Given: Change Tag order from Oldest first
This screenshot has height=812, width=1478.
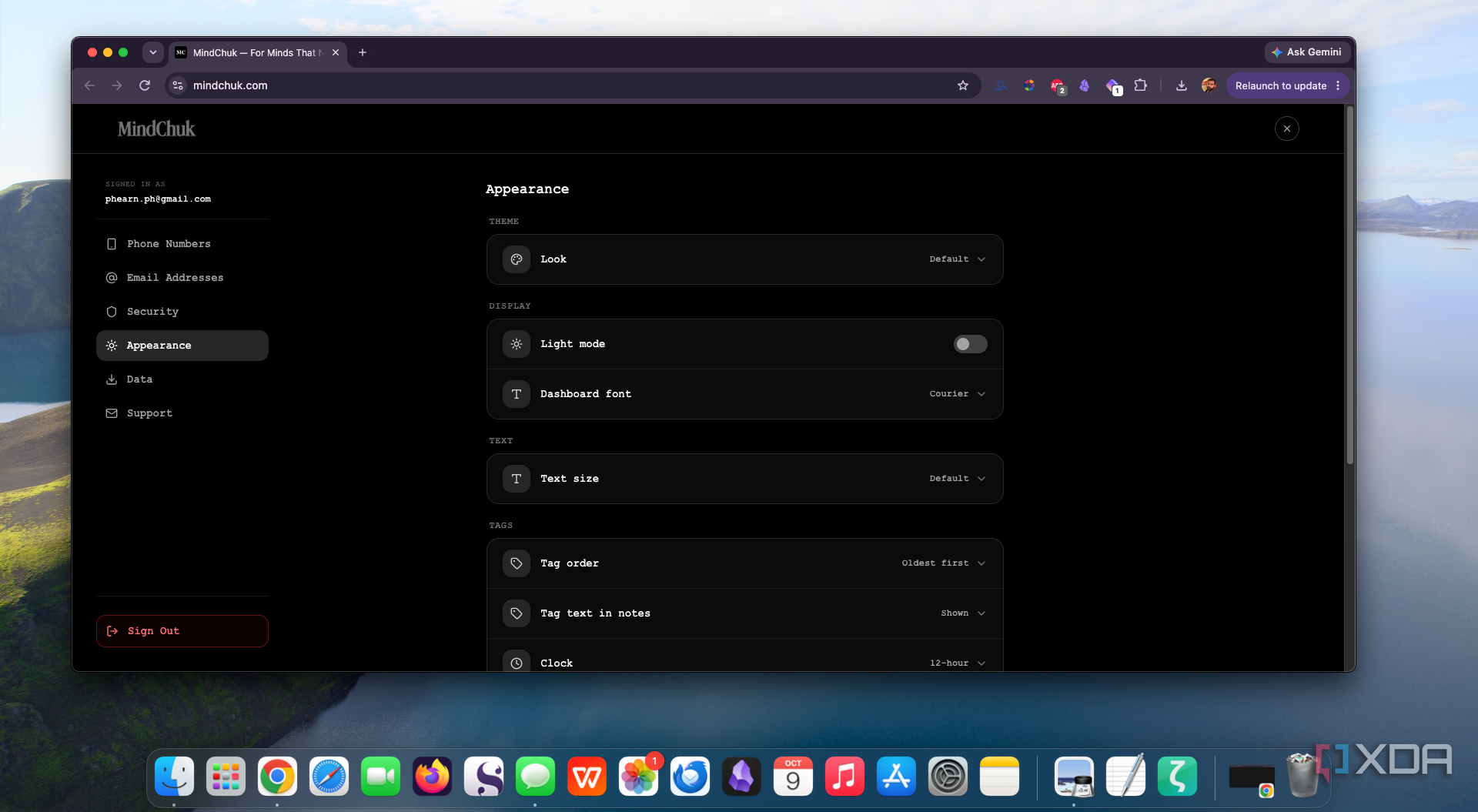Looking at the screenshot, I should [x=943, y=563].
